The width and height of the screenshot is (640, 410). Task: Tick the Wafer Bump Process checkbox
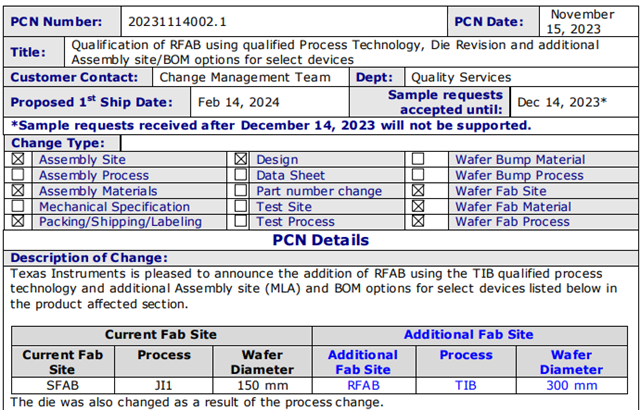(x=418, y=175)
